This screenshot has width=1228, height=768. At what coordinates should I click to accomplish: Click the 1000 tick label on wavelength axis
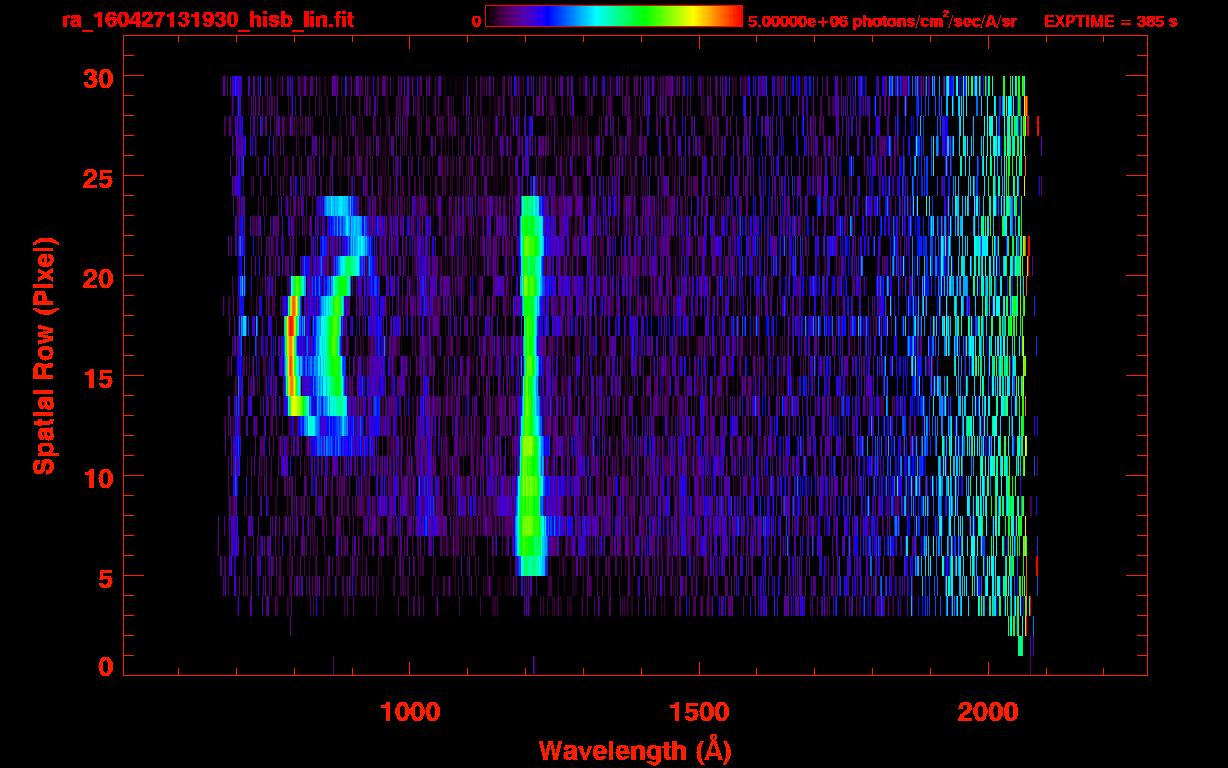click(x=410, y=712)
